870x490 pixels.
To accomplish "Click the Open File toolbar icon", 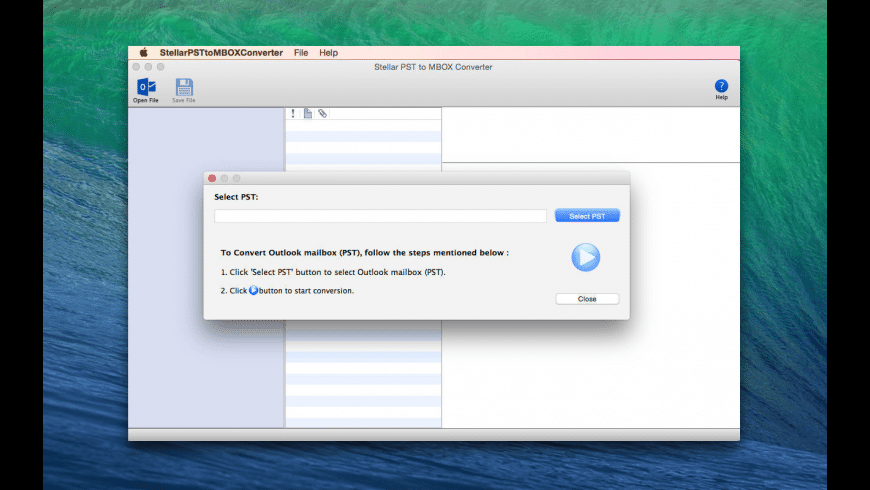I will (x=146, y=90).
